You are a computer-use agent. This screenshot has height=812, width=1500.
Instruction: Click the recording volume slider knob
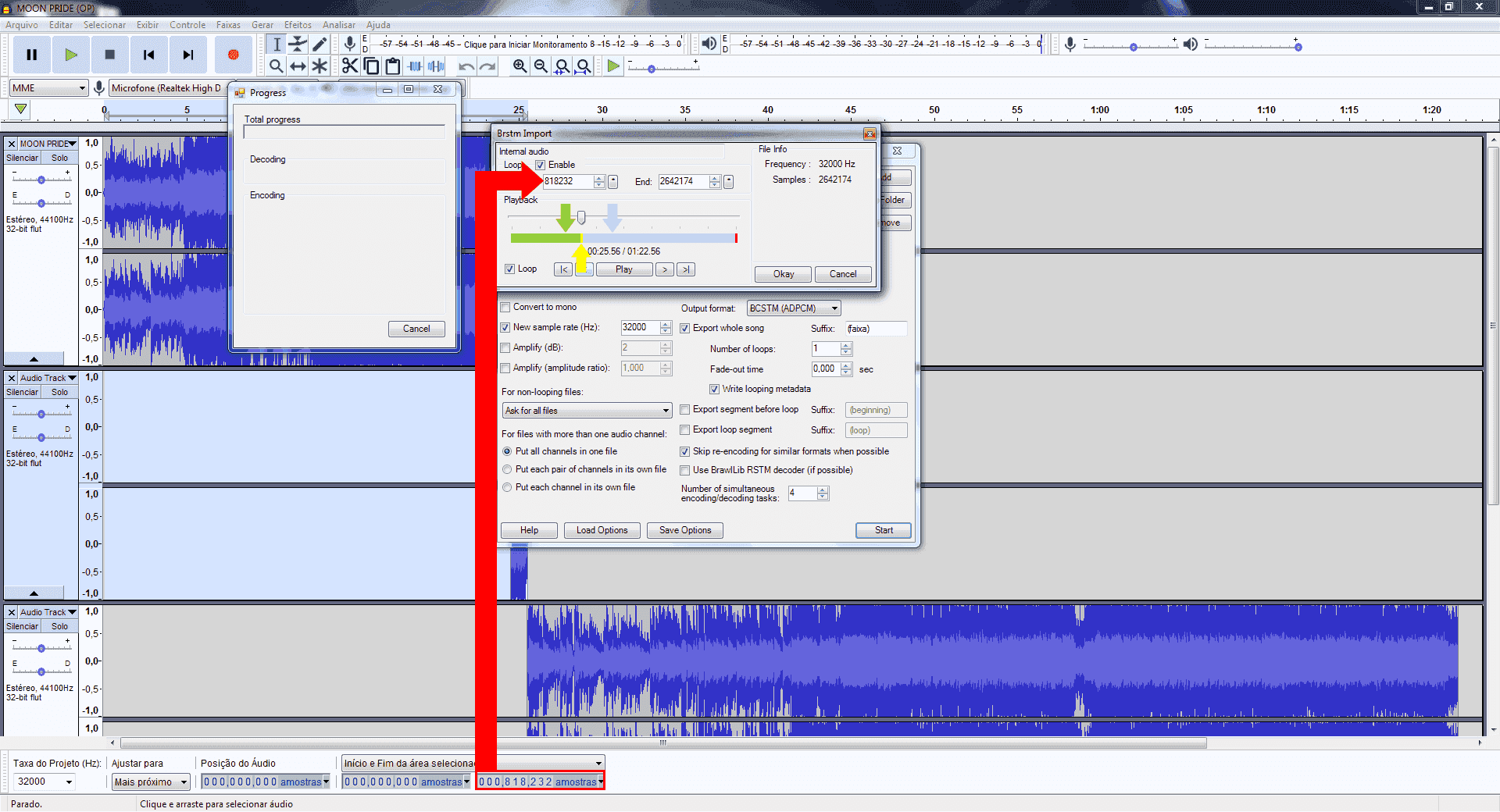pos(1134,48)
